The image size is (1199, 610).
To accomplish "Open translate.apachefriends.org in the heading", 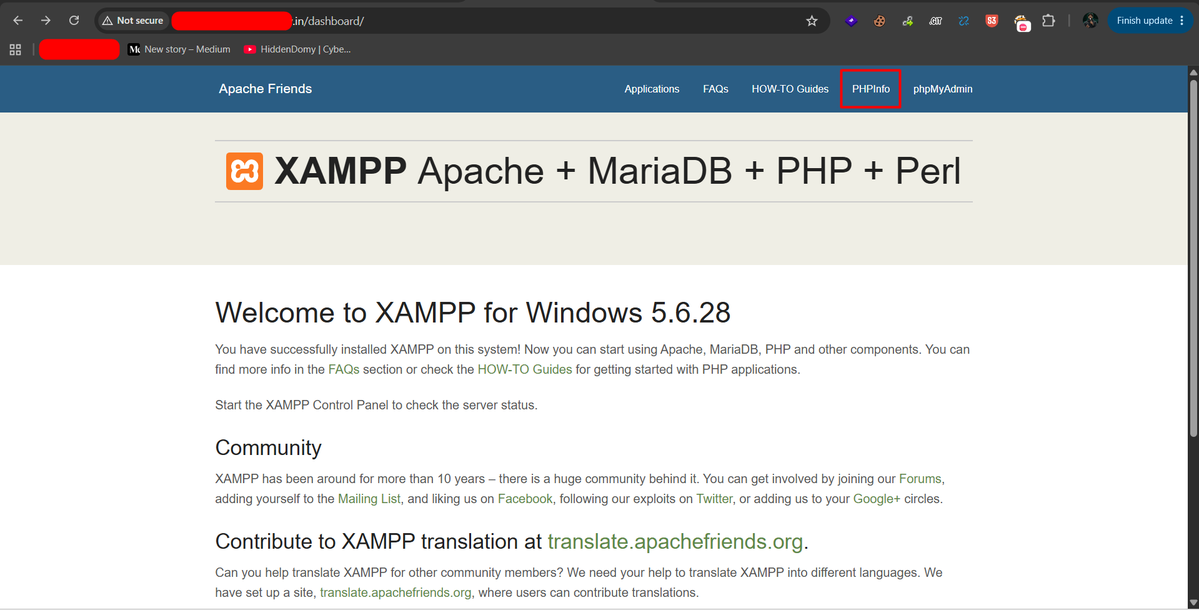I will click(675, 542).
